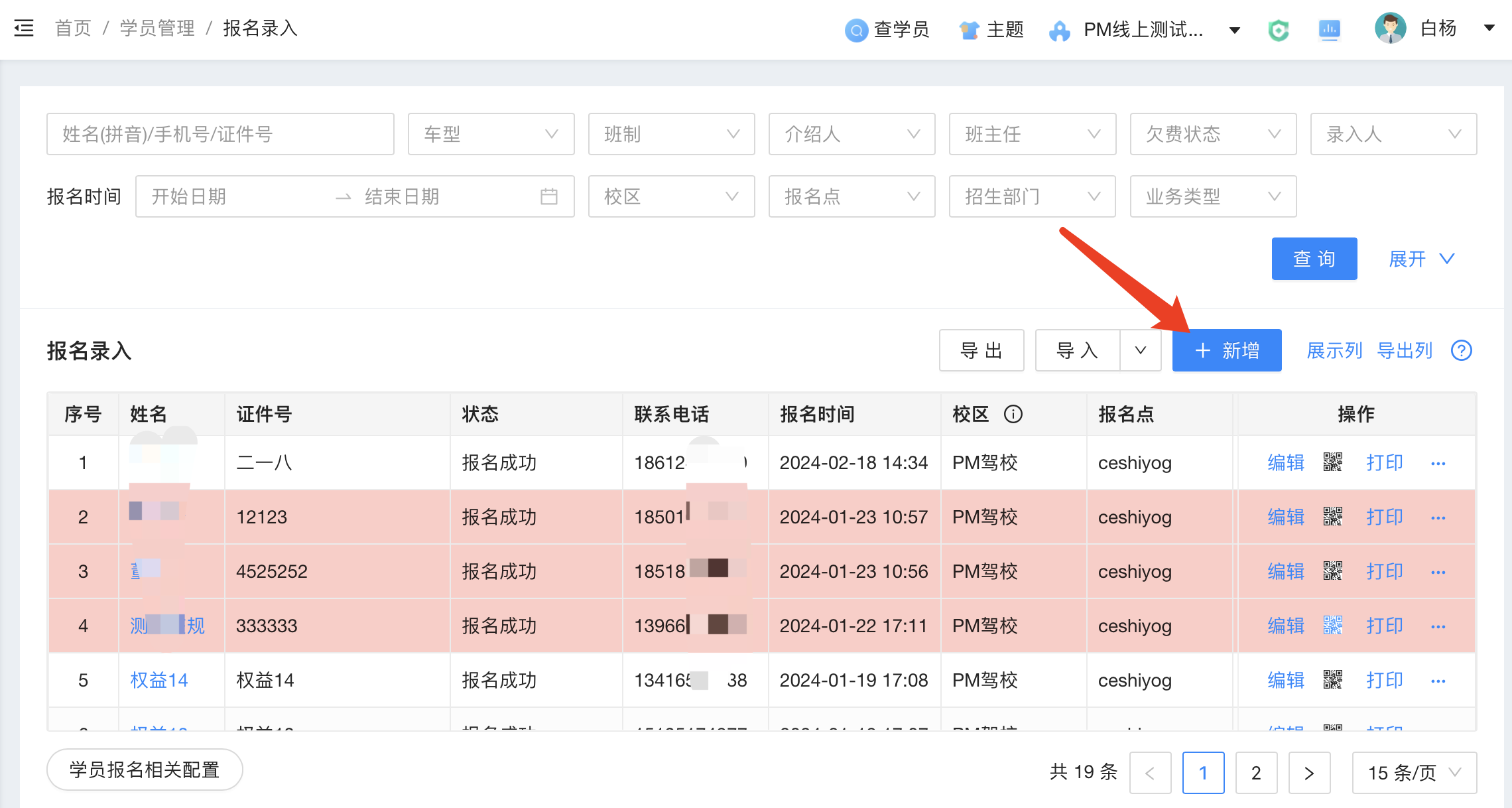1512x808 pixels.
Task: Go to 学员管理 breadcrumb
Action: (157, 29)
